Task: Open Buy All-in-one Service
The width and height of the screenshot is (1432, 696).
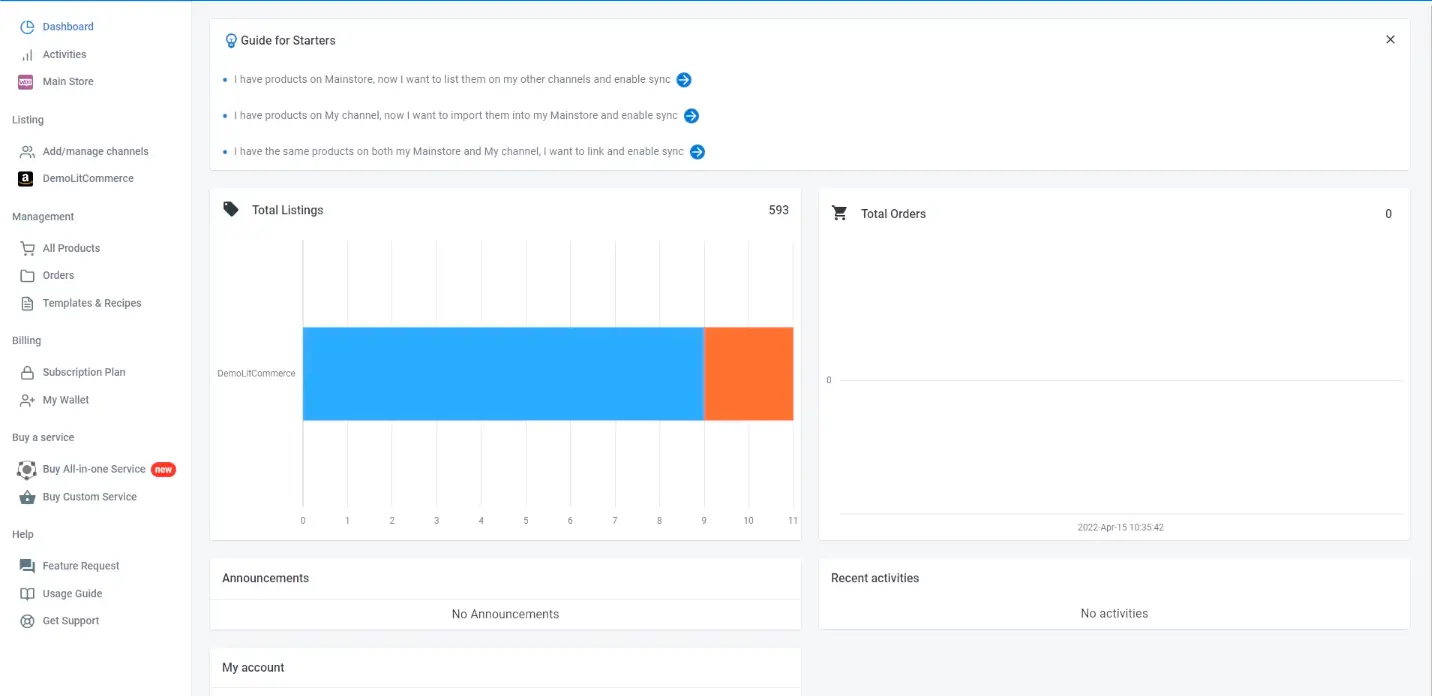Action: click(x=94, y=470)
